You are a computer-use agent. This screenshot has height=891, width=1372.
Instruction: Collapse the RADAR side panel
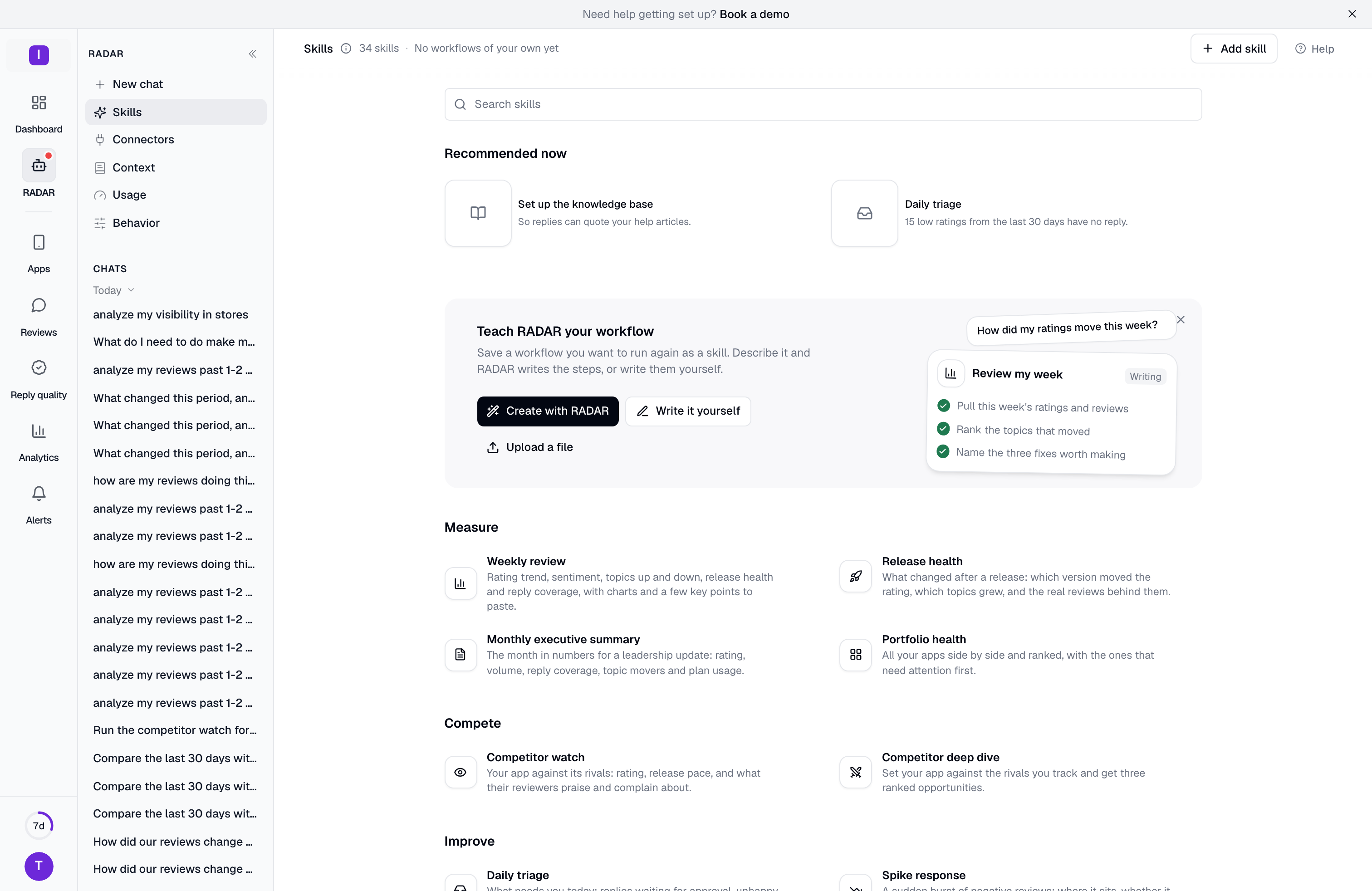(x=253, y=54)
